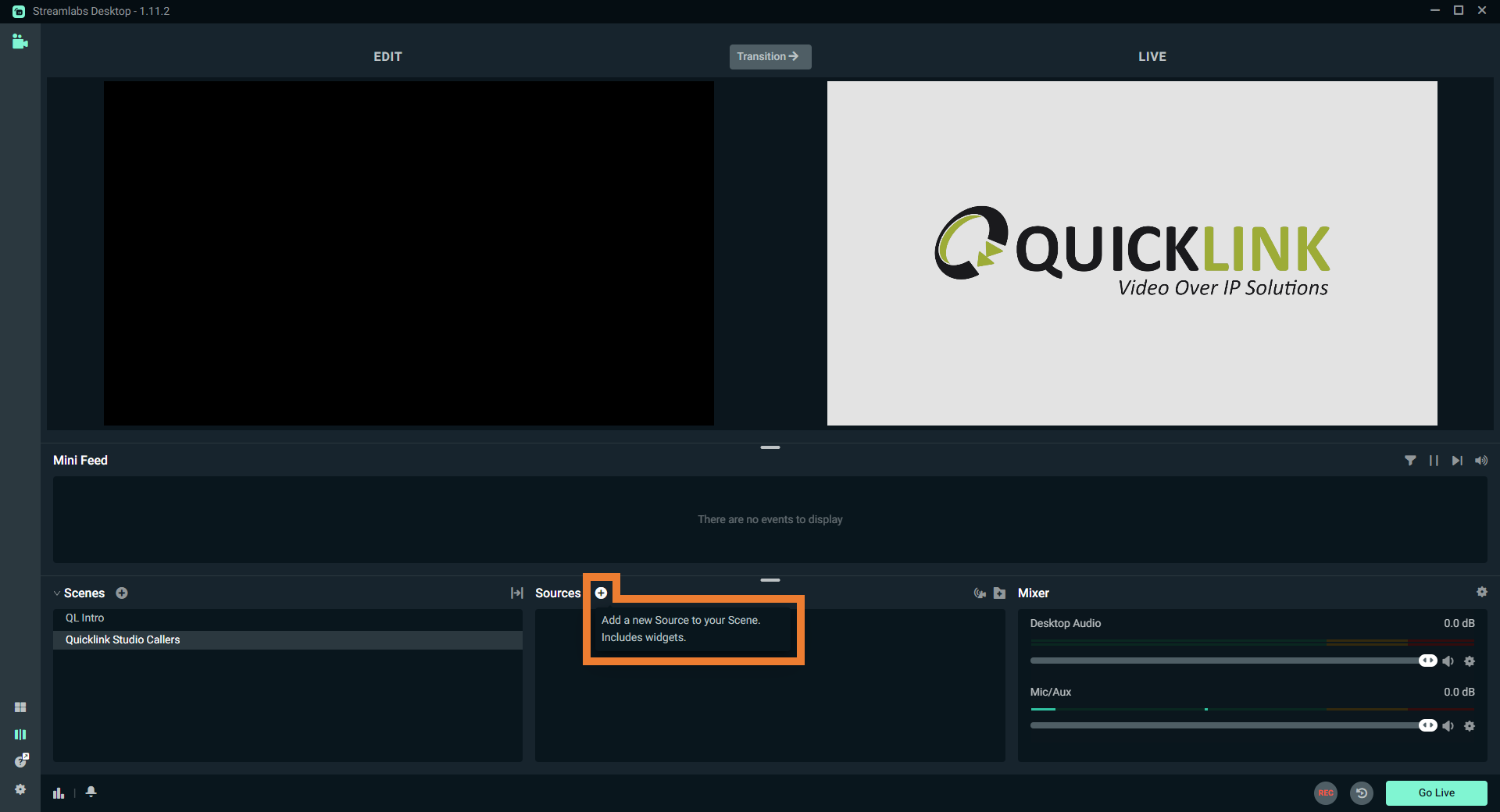Select the Quicklink Studio Callers scene
This screenshot has height=812, width=1500.
[287, 640]
